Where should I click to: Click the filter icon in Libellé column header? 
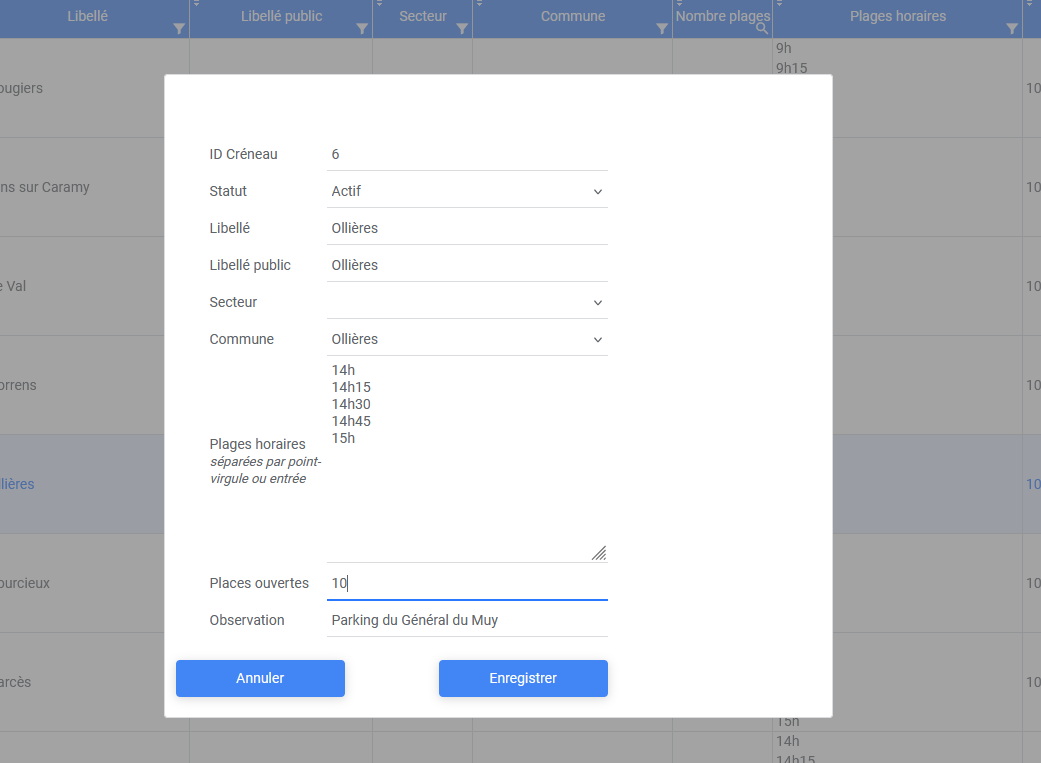[179, 29]
